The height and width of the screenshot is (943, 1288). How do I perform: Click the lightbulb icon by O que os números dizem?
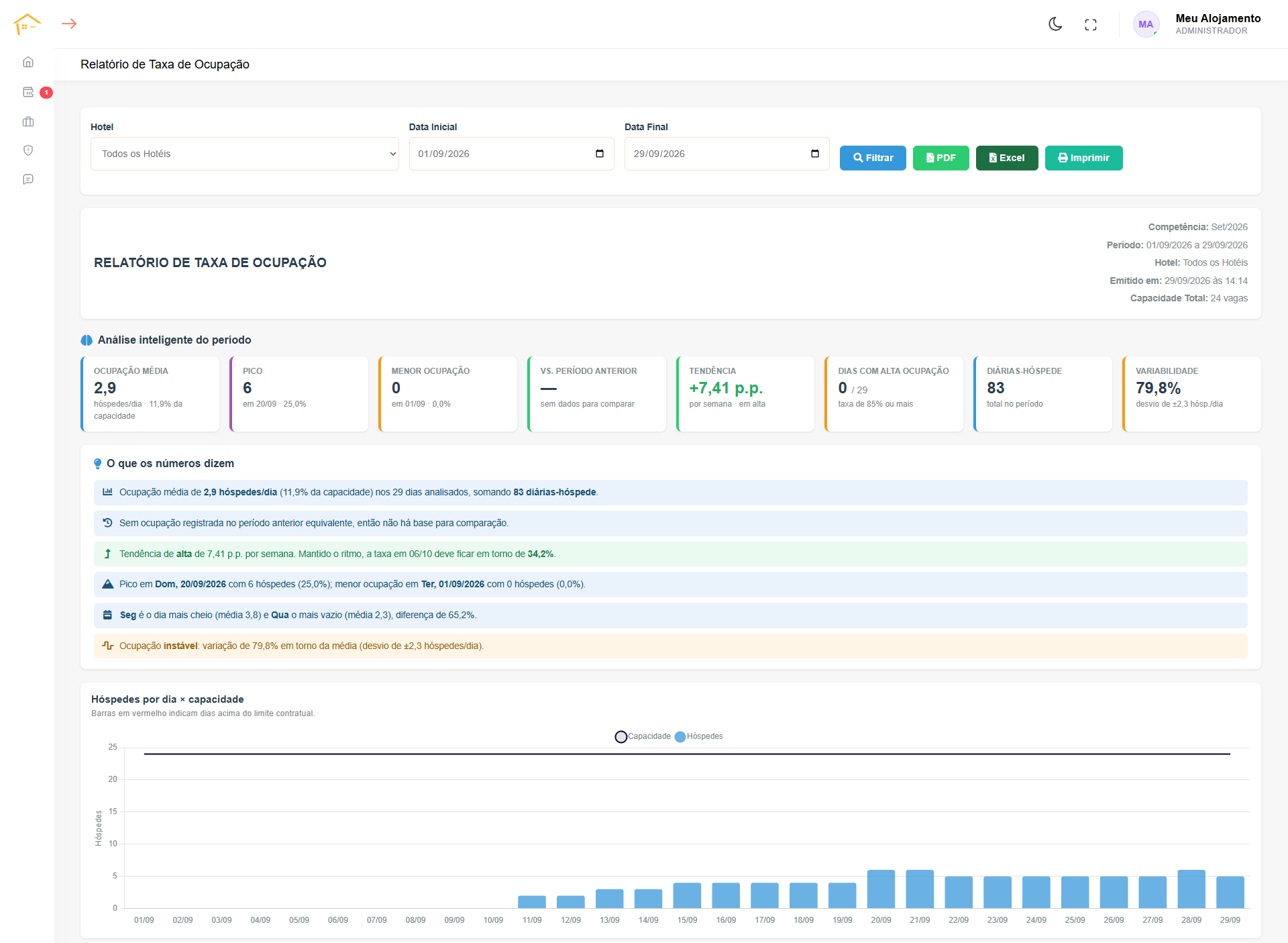[98, 464]
